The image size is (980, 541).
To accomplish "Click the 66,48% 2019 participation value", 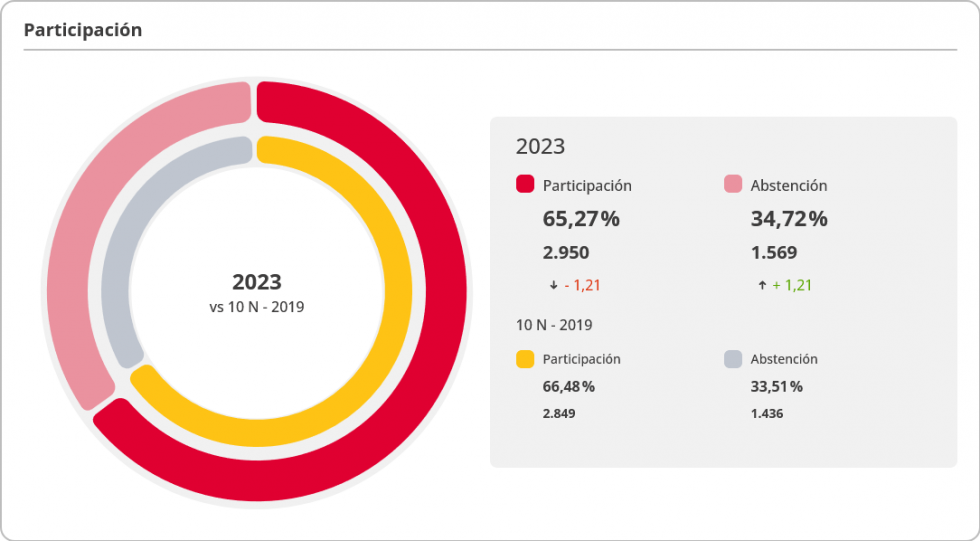I will coord(569,387).
